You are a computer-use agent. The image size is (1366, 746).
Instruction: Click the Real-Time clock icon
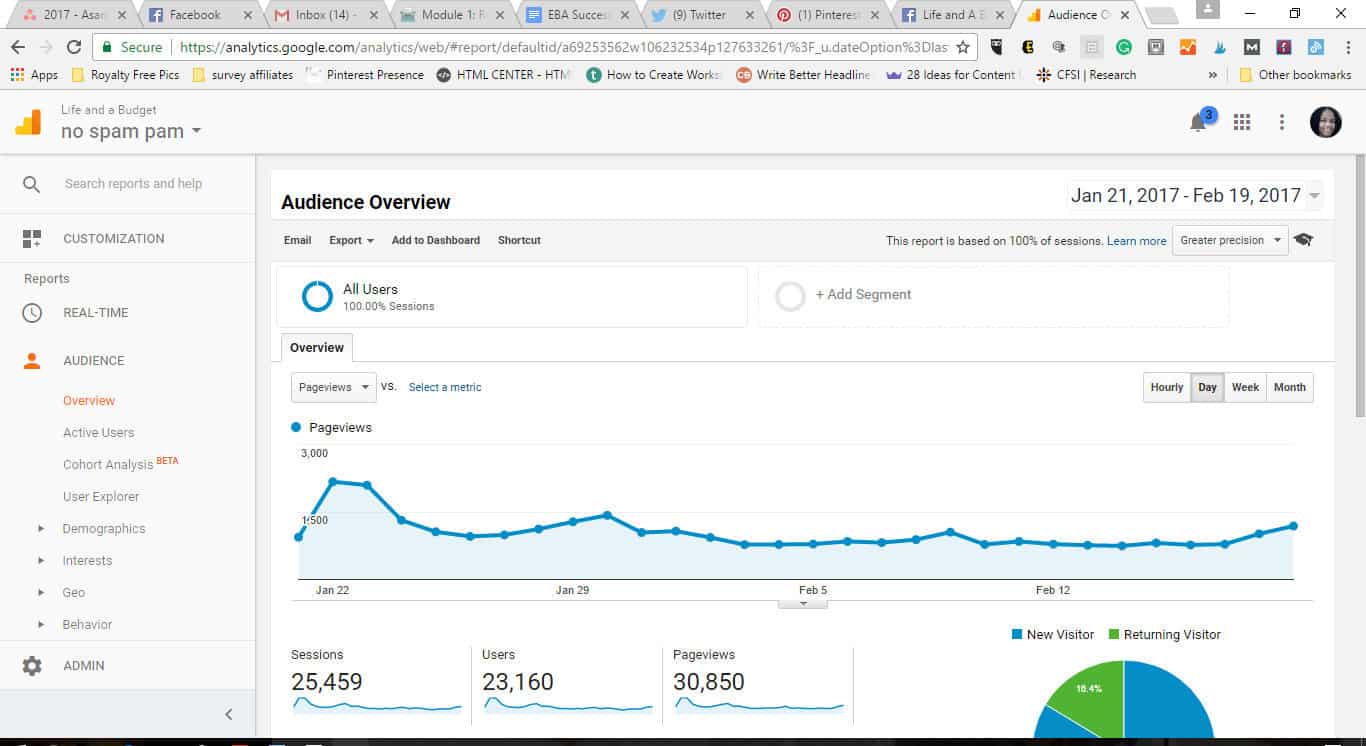pos(32,313)
